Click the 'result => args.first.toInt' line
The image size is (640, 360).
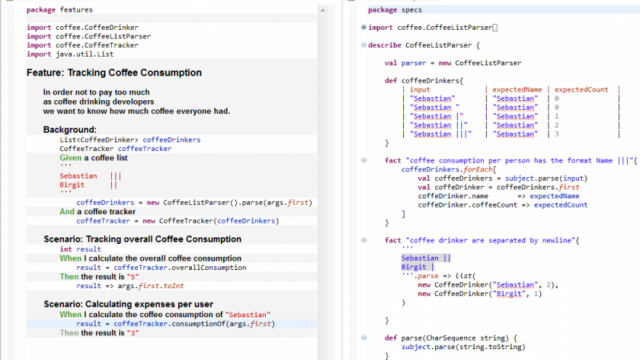tap(130, 286)
